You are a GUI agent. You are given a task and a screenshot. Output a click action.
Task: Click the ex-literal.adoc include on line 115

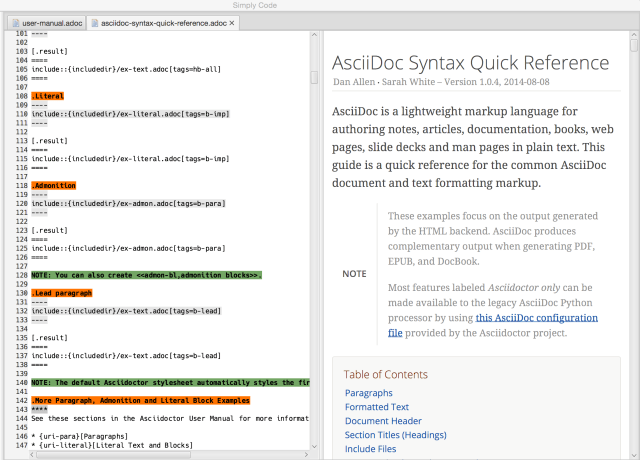(x=131, y=159)
